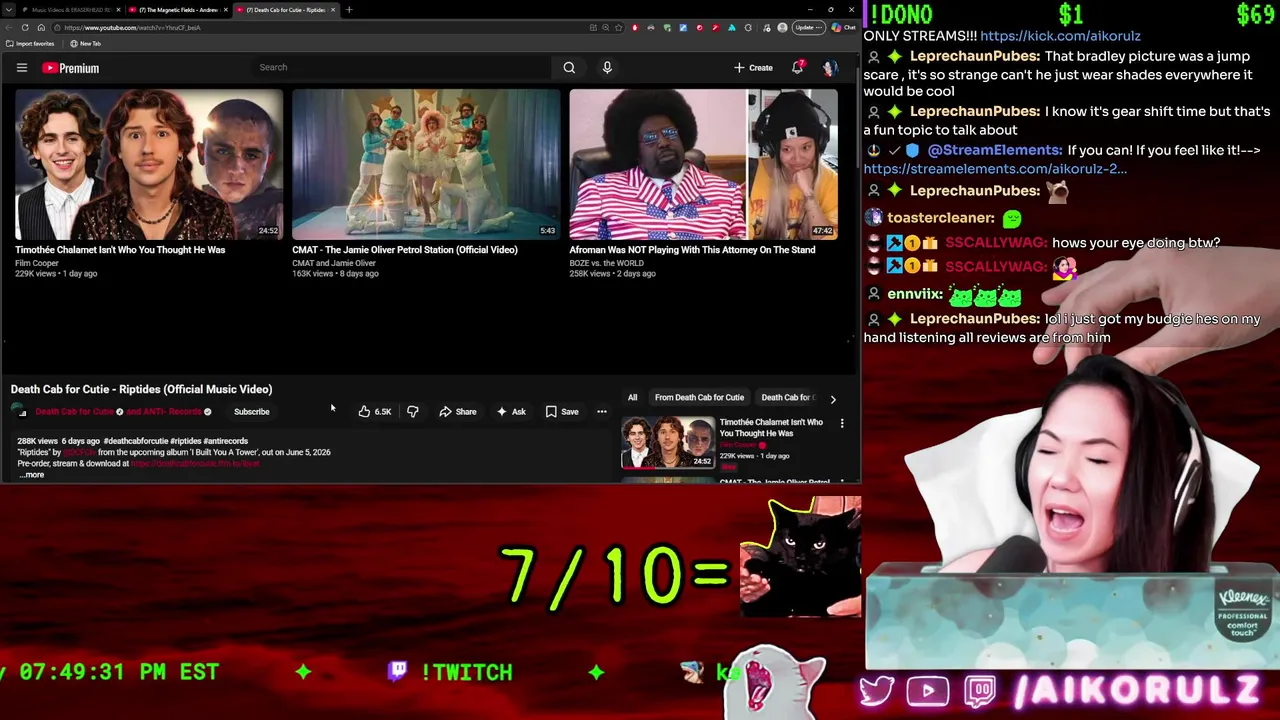Start voice search with the microphone icon
The height and width of the screenshot is (720, 1280).
click(607, 67)
